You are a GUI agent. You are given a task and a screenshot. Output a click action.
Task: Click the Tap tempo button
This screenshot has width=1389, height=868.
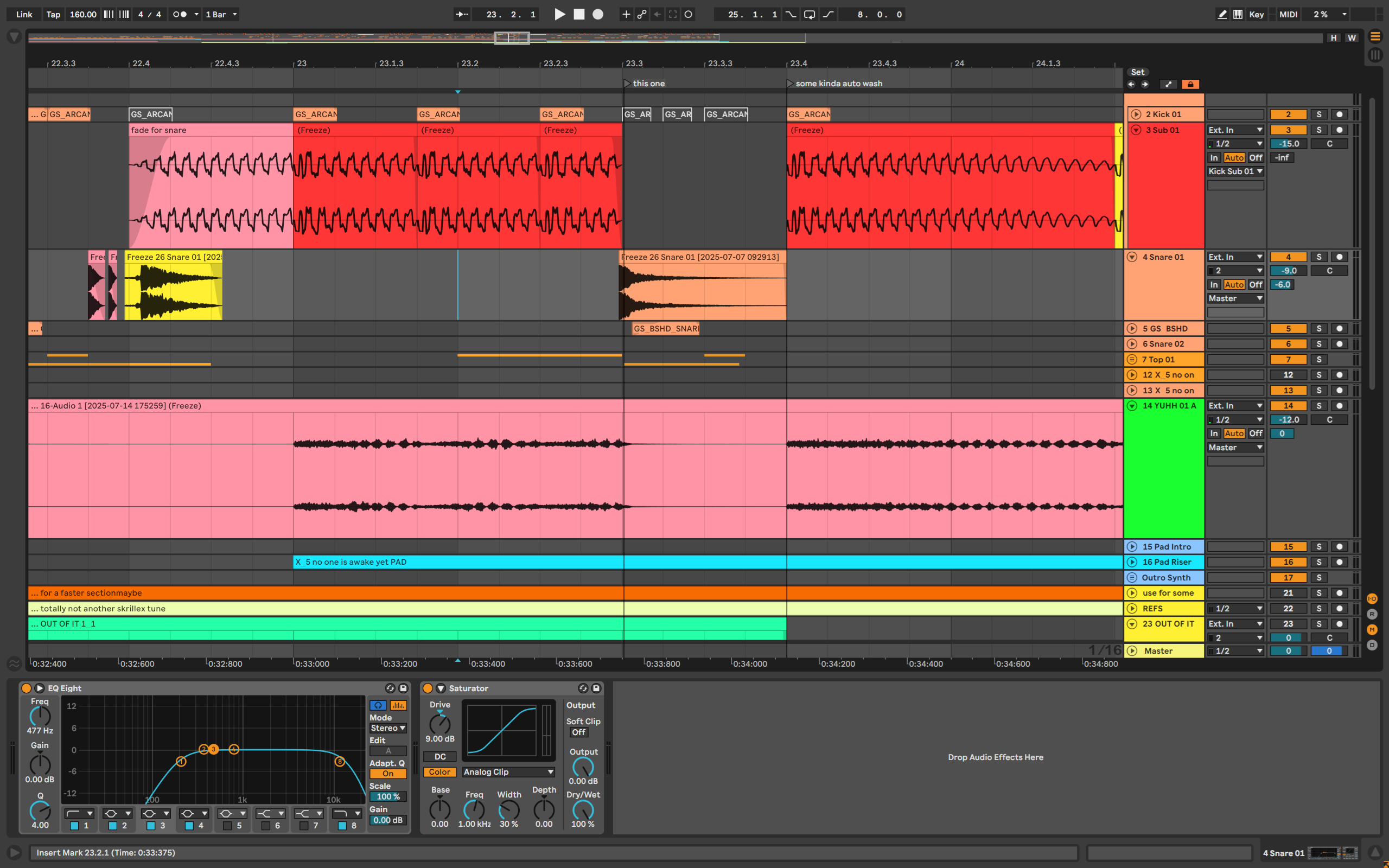pyautogui.click(x=53, y=14)
